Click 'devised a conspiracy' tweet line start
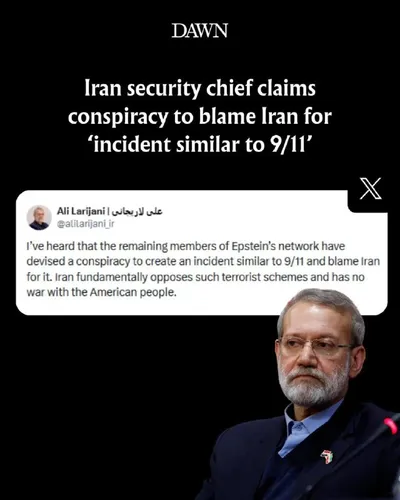The image size is (400, 500). tap(78, 261)
